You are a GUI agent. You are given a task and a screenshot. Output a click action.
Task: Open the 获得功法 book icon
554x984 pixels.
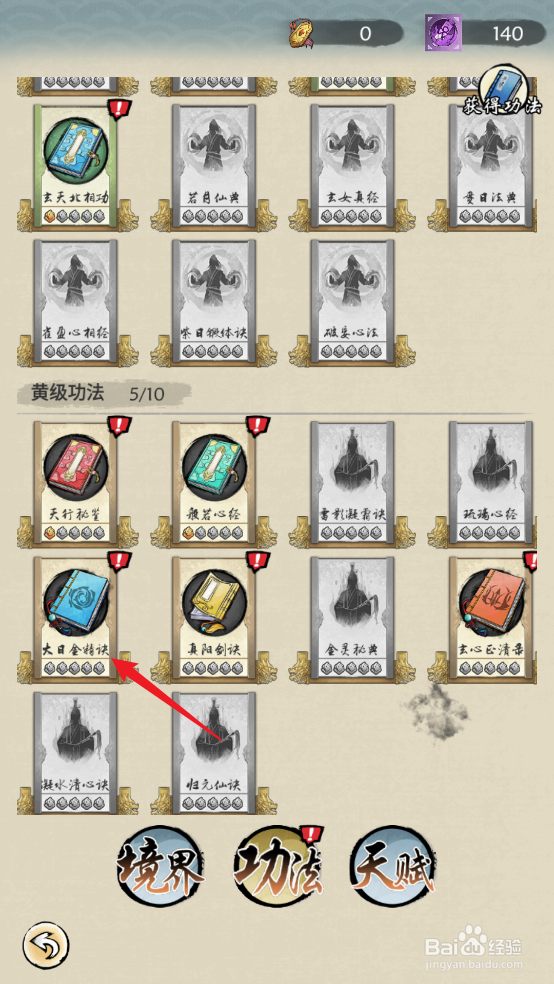point(504,90)
